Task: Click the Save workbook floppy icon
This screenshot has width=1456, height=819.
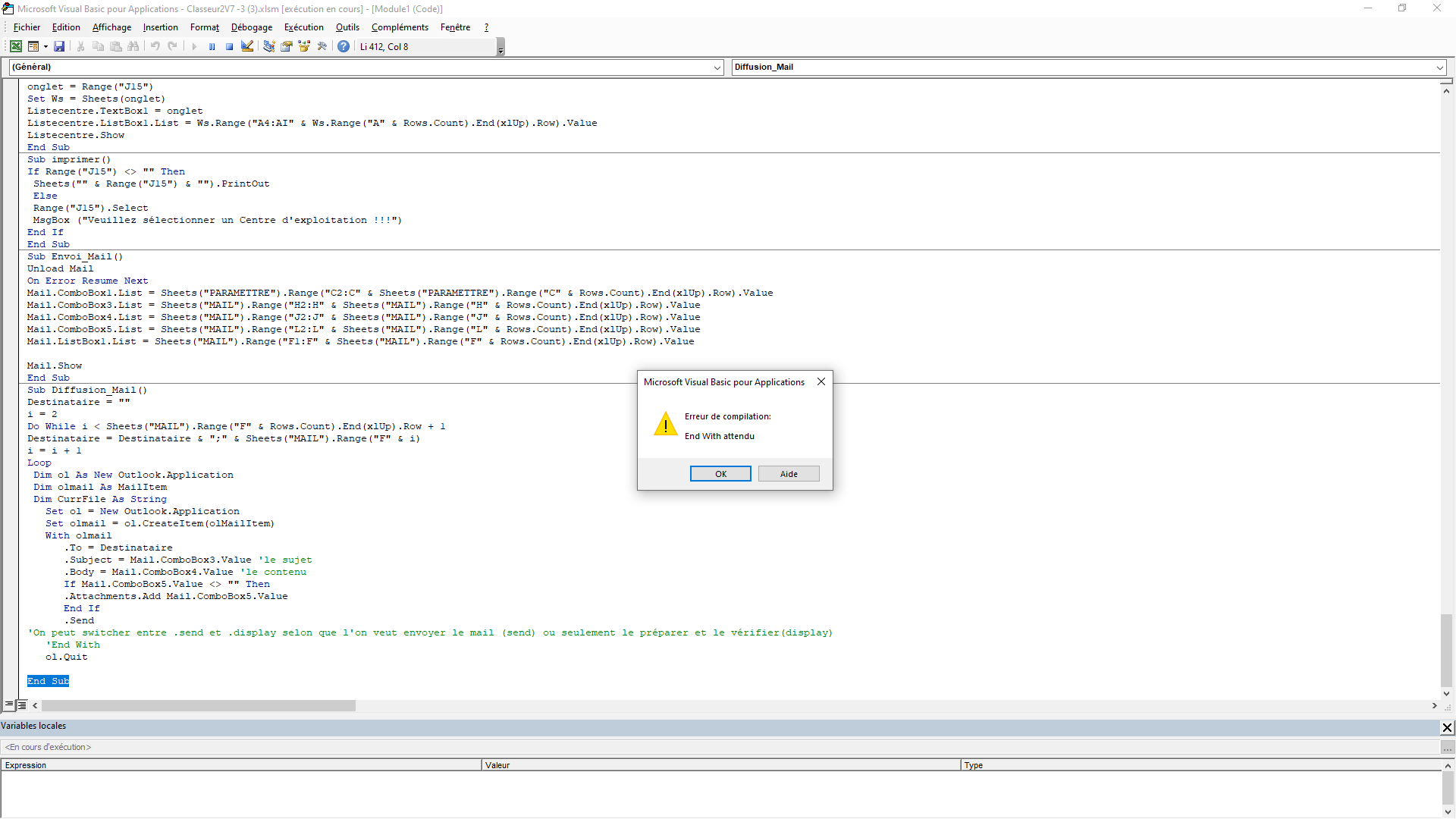Action: pos(59,46)
